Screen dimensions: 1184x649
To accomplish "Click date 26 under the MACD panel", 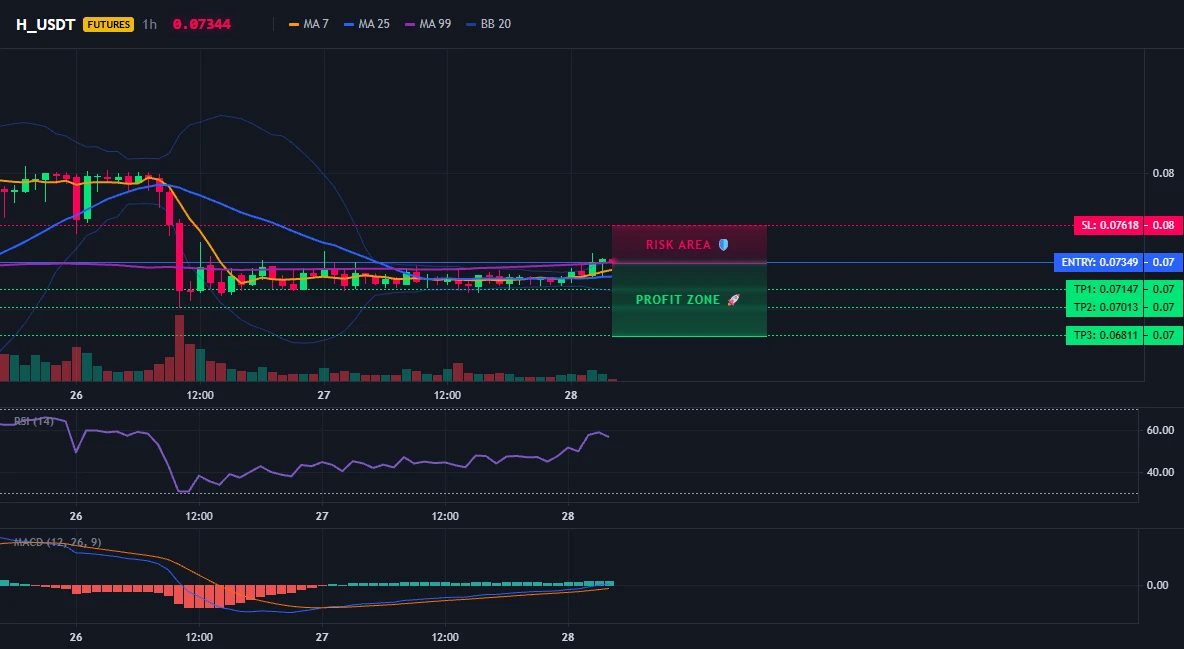I will coord(76,637).
